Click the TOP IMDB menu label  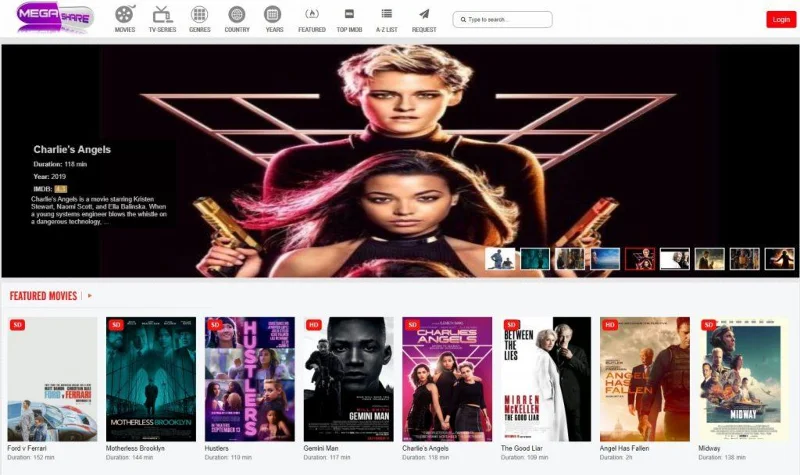tap(349, 30)
